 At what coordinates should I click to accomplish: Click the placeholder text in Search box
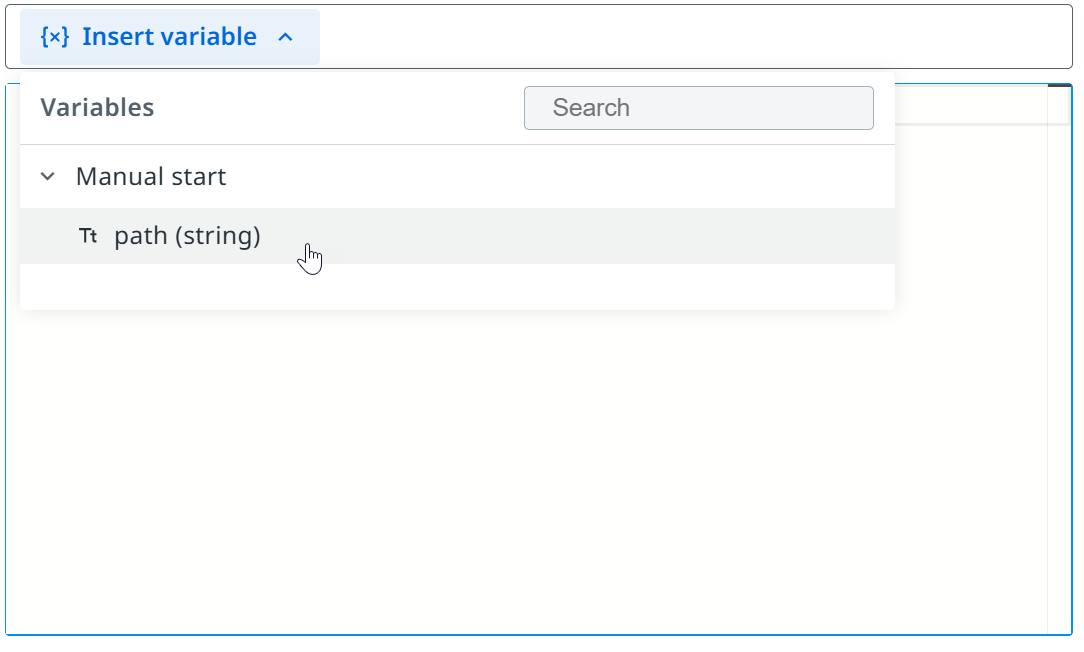[591, 108]
